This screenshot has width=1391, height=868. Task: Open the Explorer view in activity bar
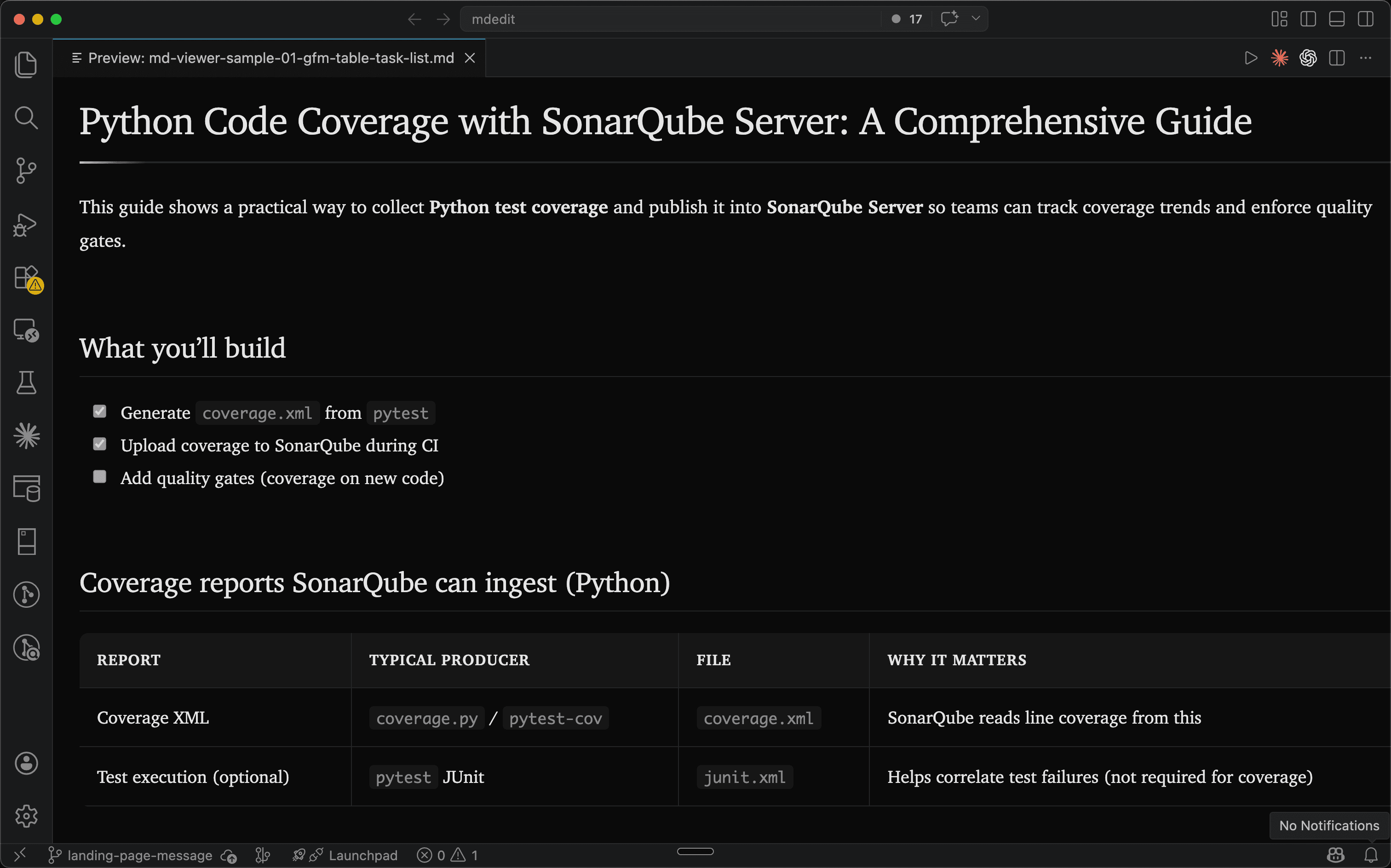pos(26,64)
